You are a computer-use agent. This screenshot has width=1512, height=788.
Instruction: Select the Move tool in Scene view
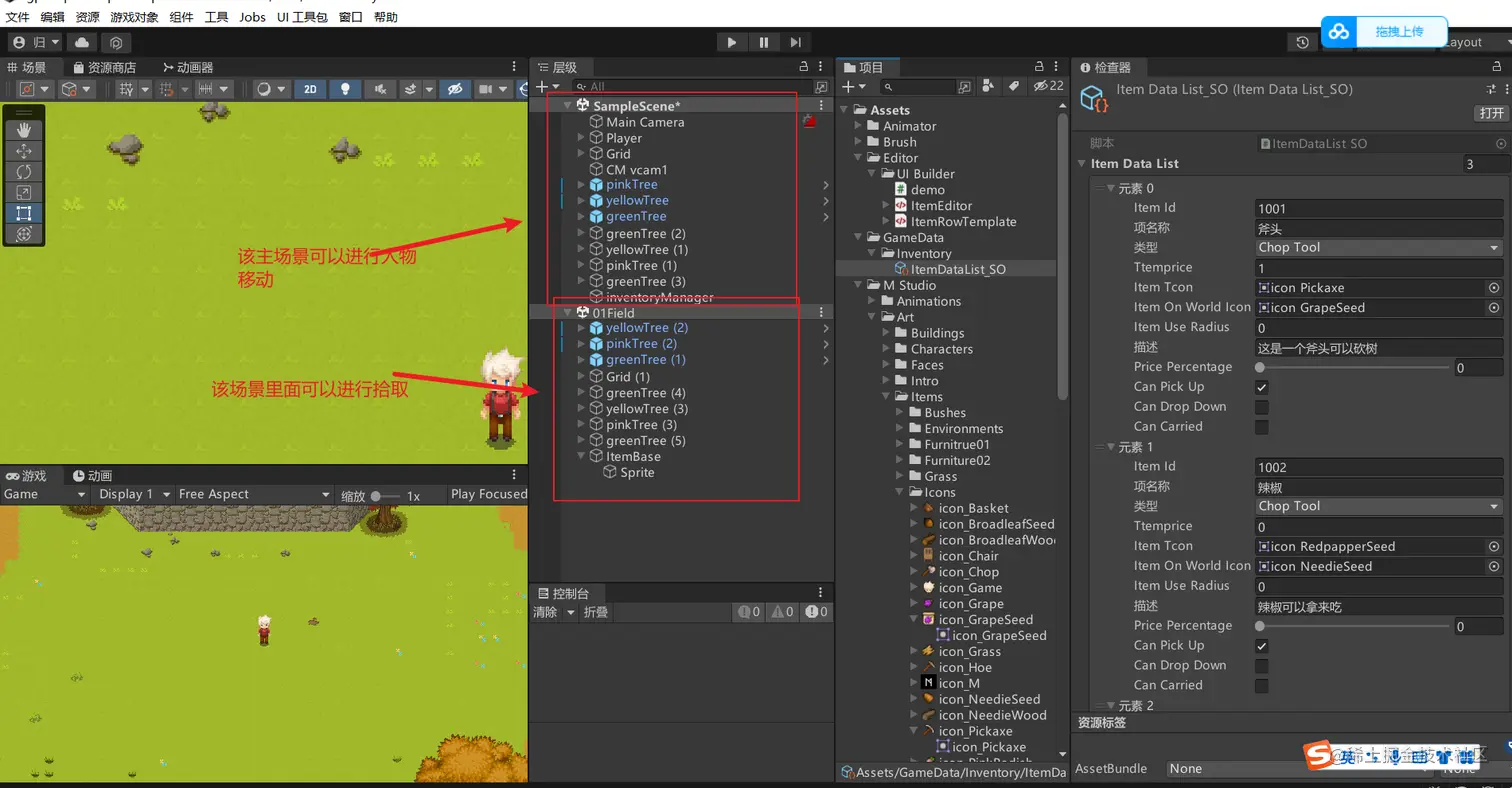coord(24,150)
